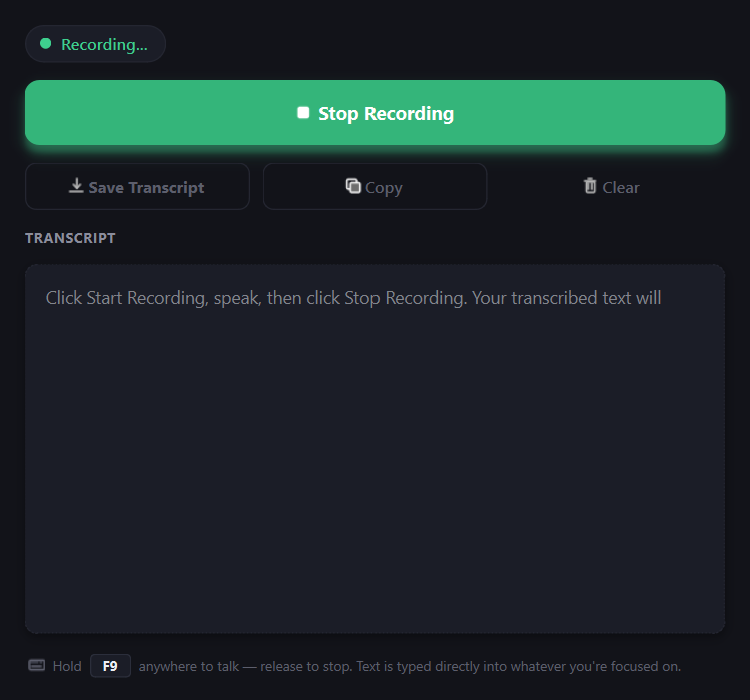Image resolution: width=750 pixels, height=700 pixels.
Task: Click the 'Hold' label text
Action: click(67, 666)
